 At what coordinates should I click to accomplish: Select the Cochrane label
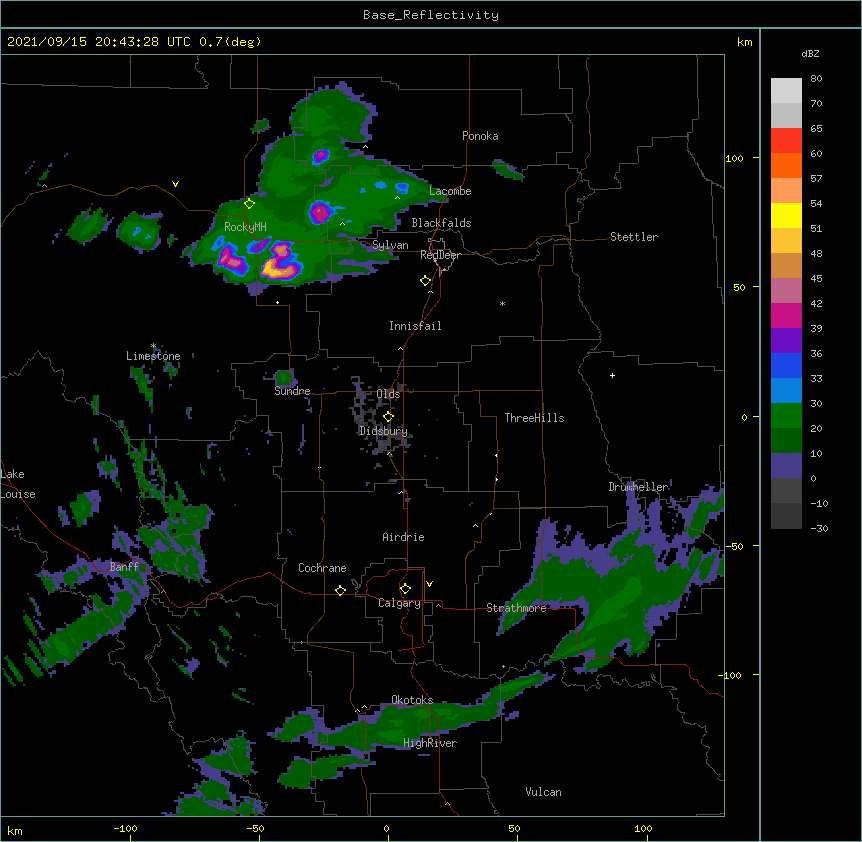[x=322, y=568]
